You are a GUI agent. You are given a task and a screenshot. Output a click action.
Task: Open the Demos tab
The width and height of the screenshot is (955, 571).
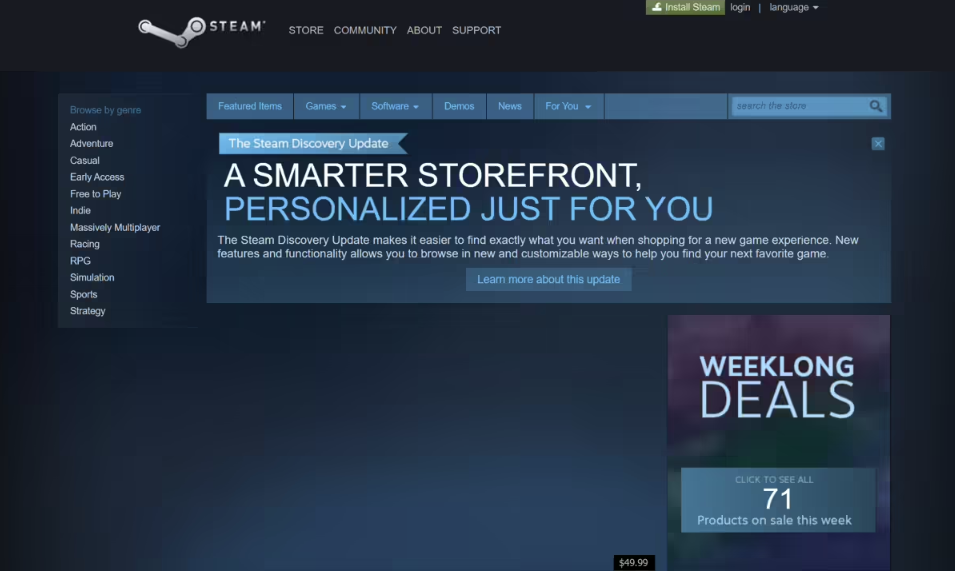(x=459, y=107)
